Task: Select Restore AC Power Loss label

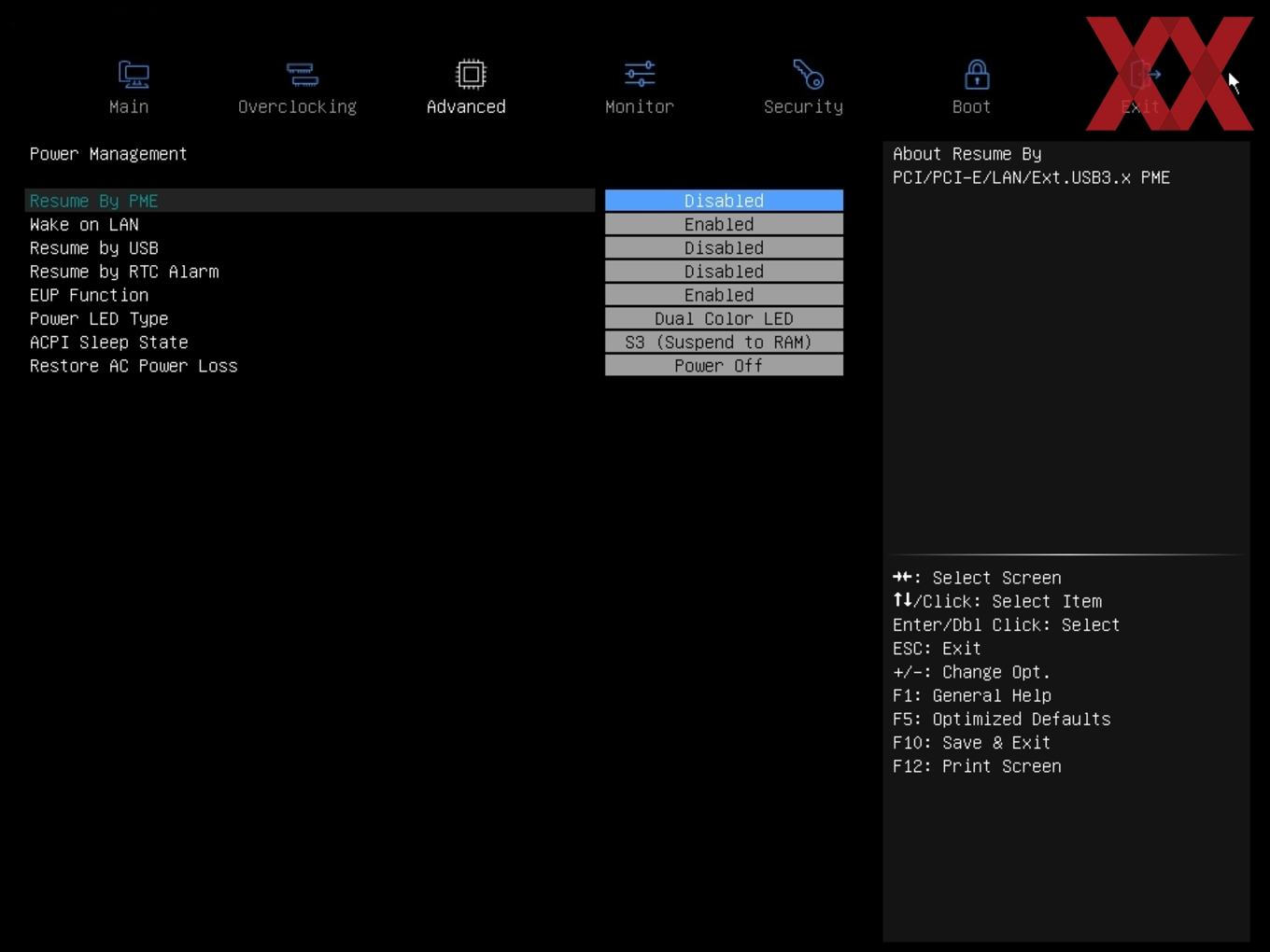Action: point(134,366)
